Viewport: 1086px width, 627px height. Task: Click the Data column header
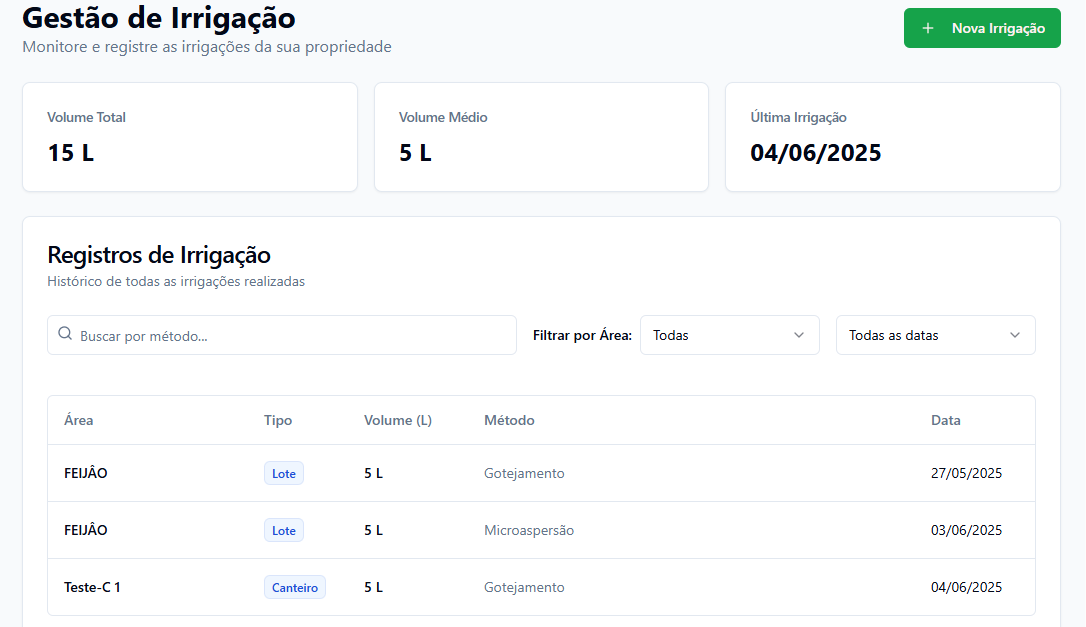click(945, 421)
